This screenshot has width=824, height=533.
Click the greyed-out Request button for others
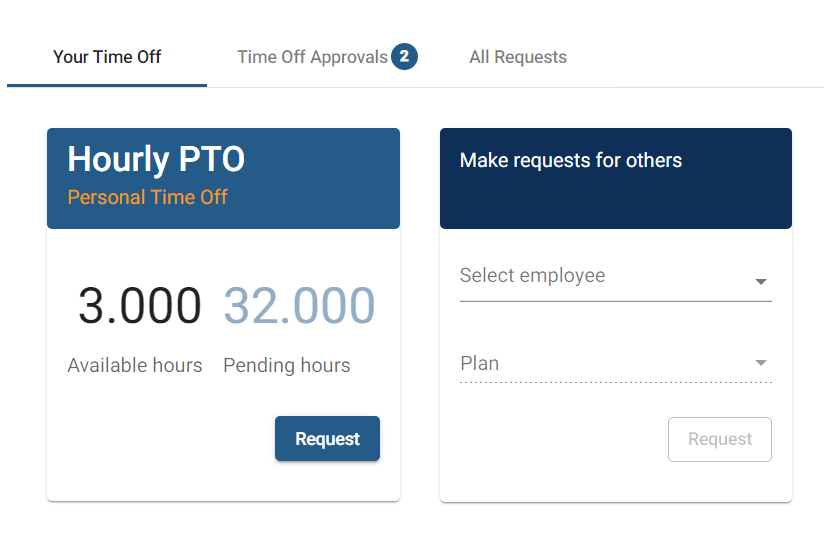(x=719, y=439)
